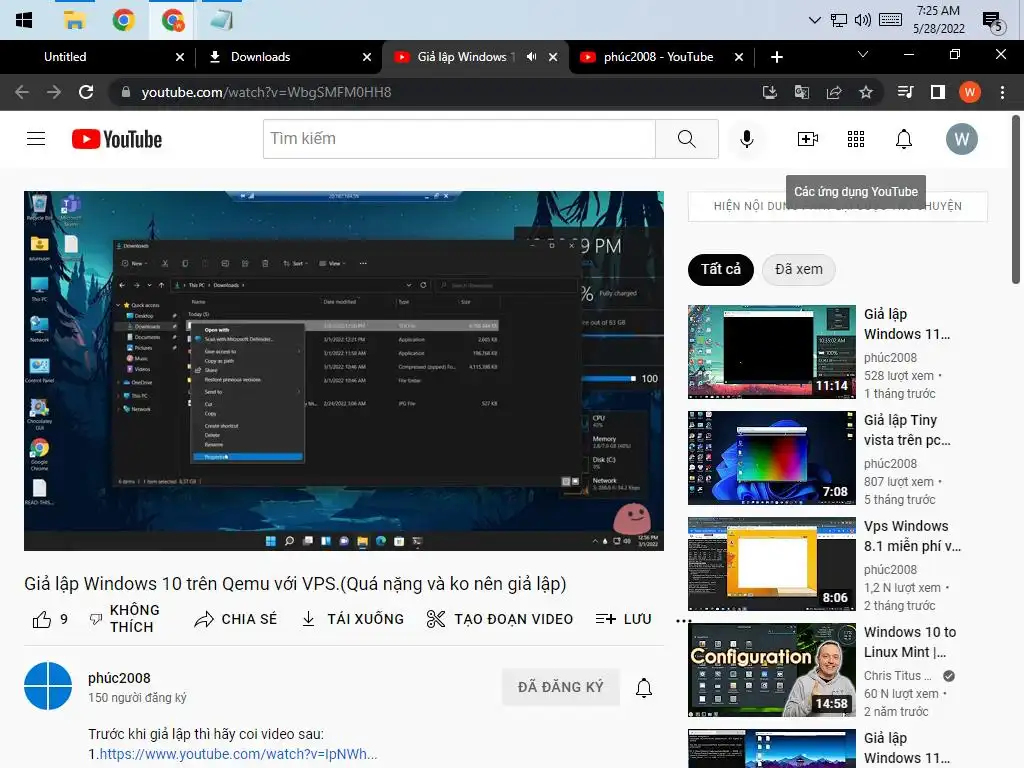
Task: Open the notepad-like app on taskbar
Action: (x=222, y=20)
